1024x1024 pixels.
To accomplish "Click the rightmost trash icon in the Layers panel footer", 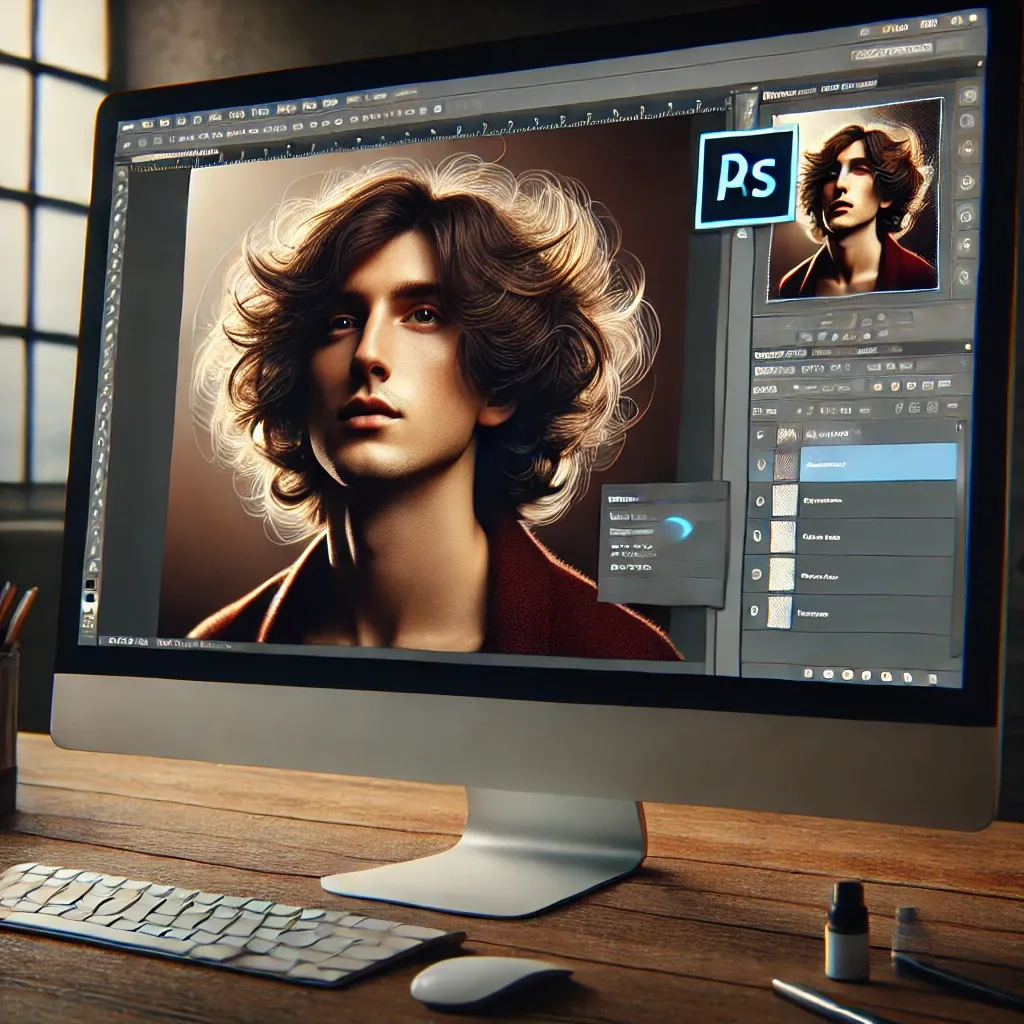I will [x=932, y=679].
